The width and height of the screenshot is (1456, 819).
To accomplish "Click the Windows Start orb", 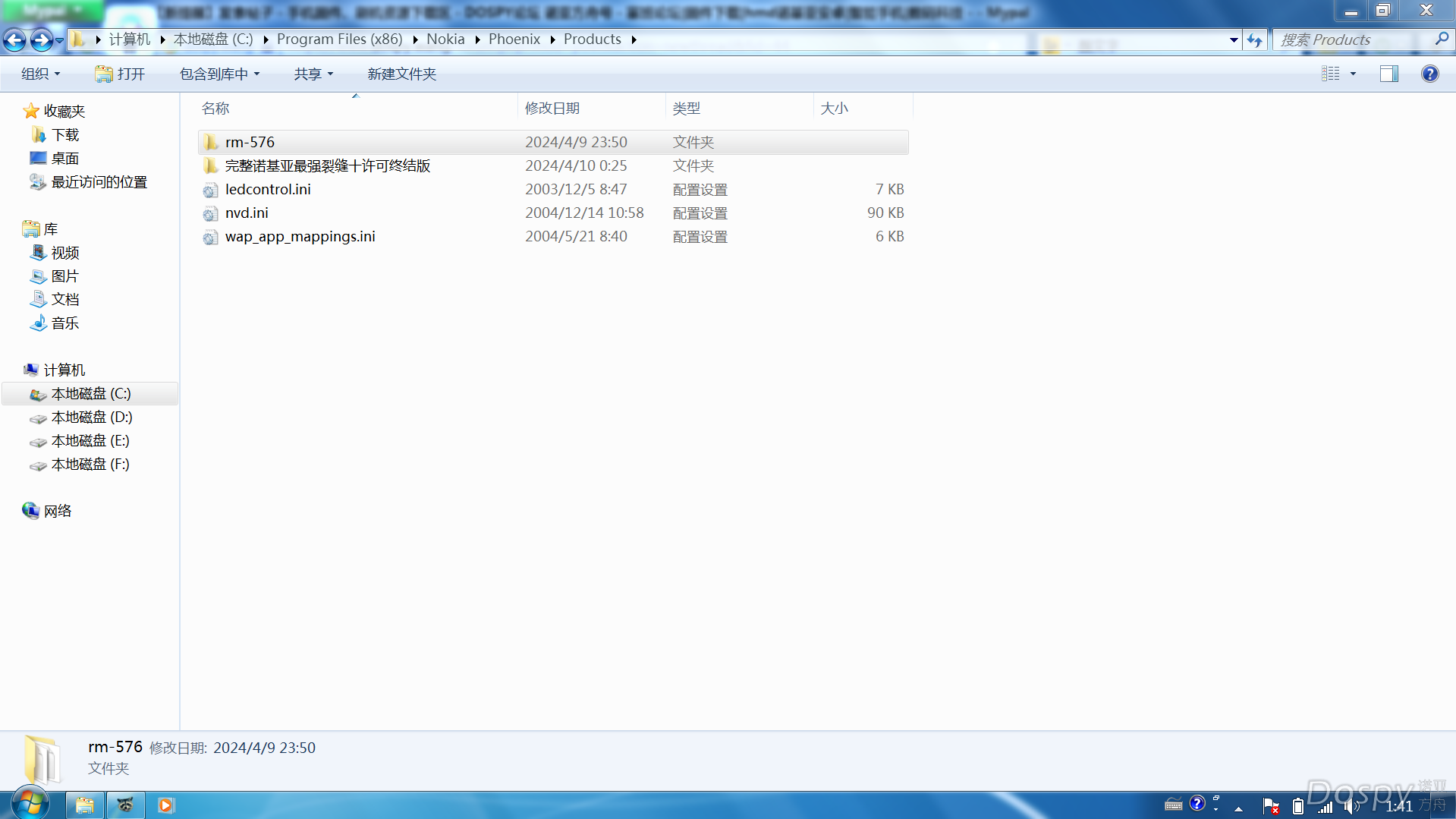I will pyautogui.click(x=30, y=804).
